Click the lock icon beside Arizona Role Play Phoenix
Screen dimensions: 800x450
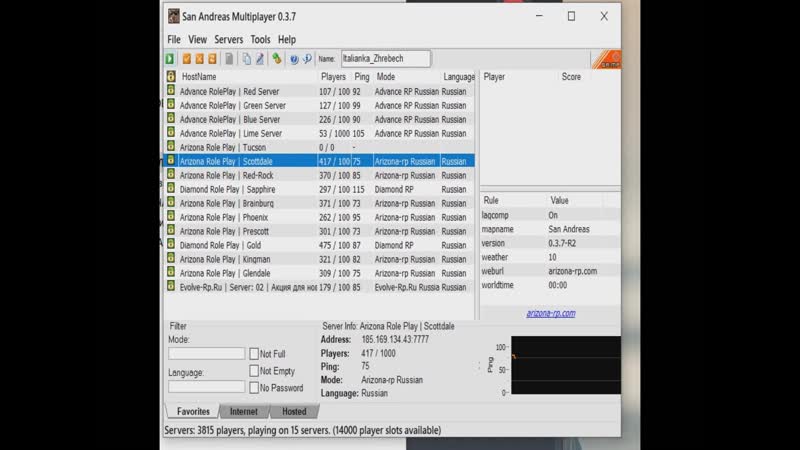(x=171, y=216)
